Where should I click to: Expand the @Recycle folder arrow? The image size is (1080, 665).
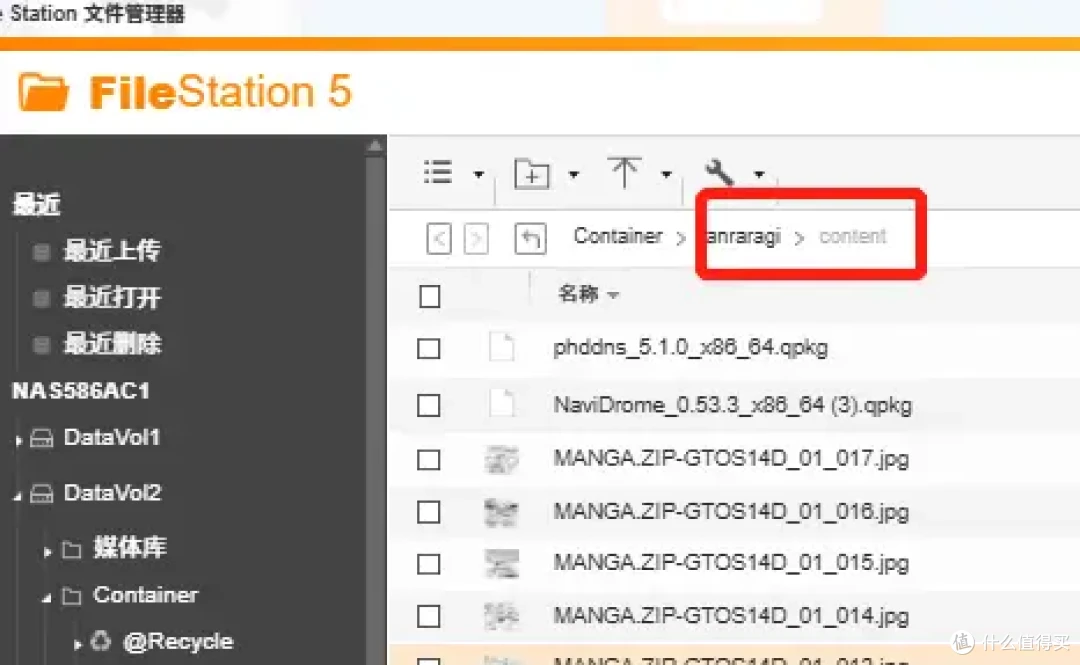[77, 644]
